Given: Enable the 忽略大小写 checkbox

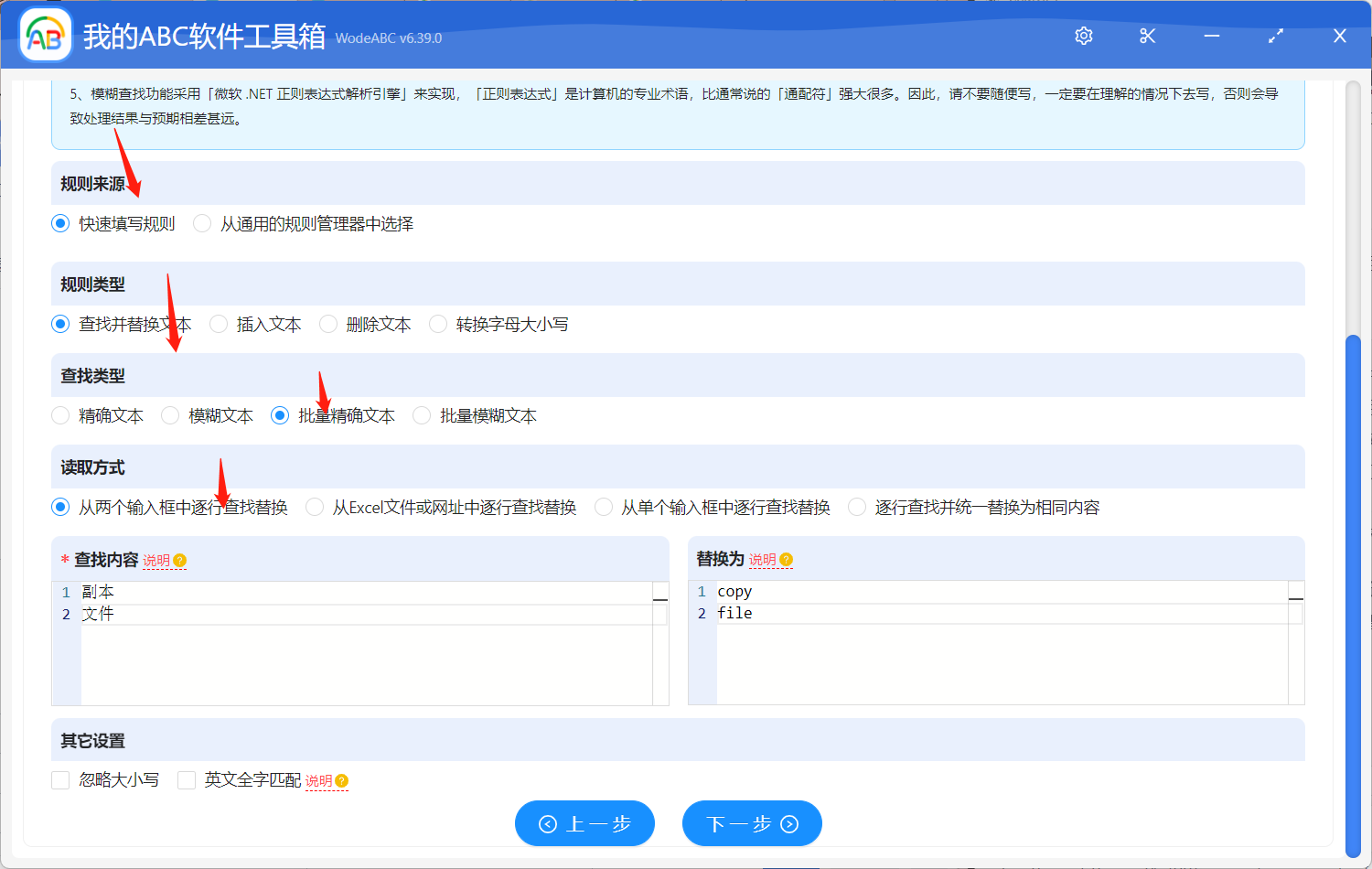Looking at the screenshot, I should coord(60,779).
